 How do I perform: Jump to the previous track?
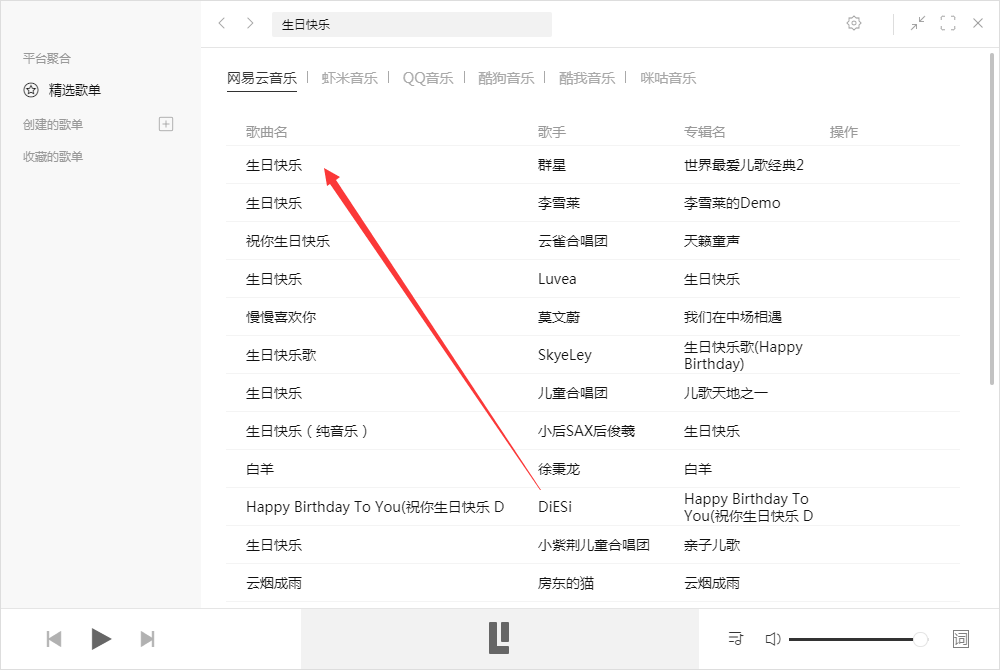tap(54, 638)
